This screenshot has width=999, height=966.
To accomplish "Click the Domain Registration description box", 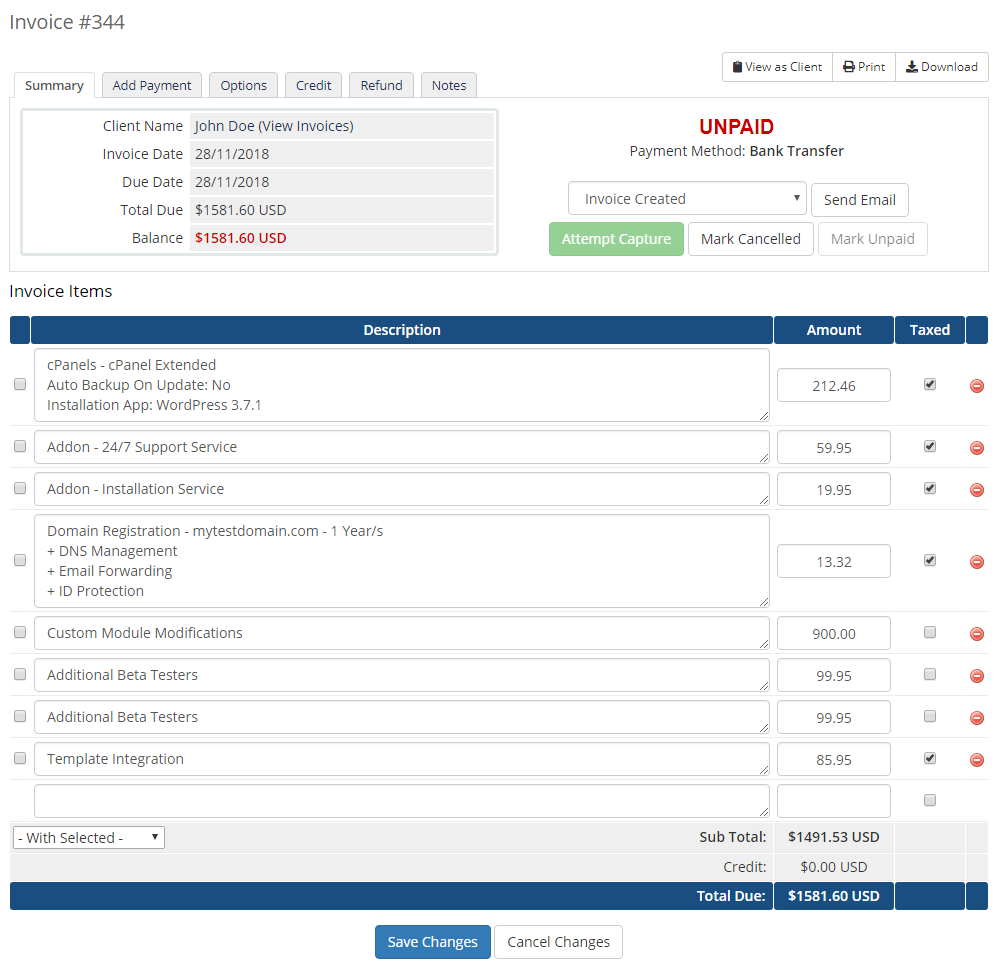I will 401,561.
